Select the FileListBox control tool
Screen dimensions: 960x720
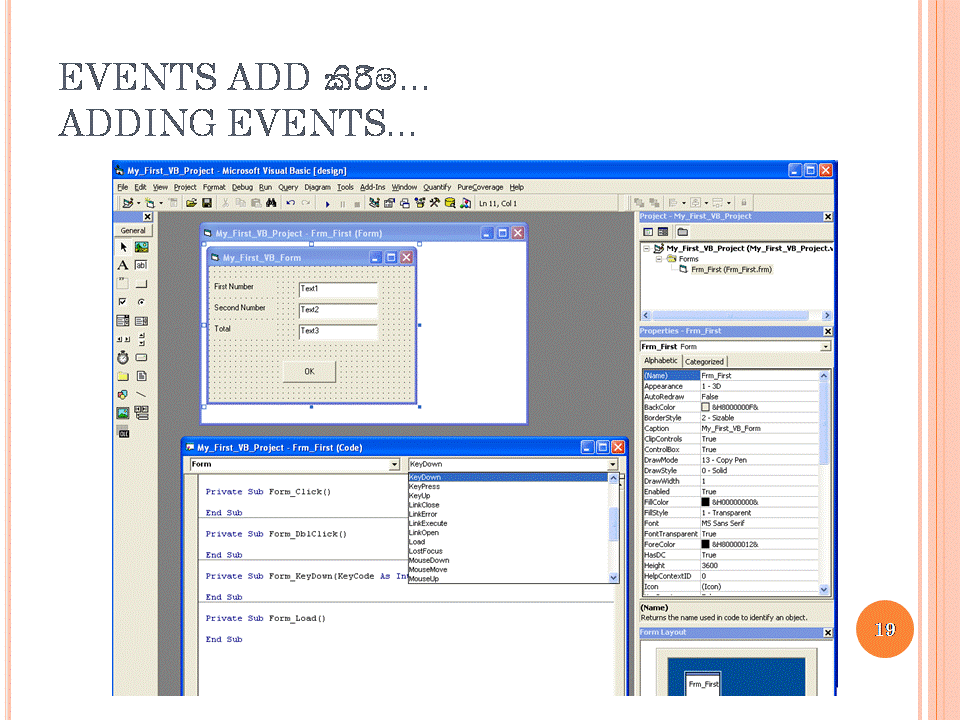pos(141,376)
